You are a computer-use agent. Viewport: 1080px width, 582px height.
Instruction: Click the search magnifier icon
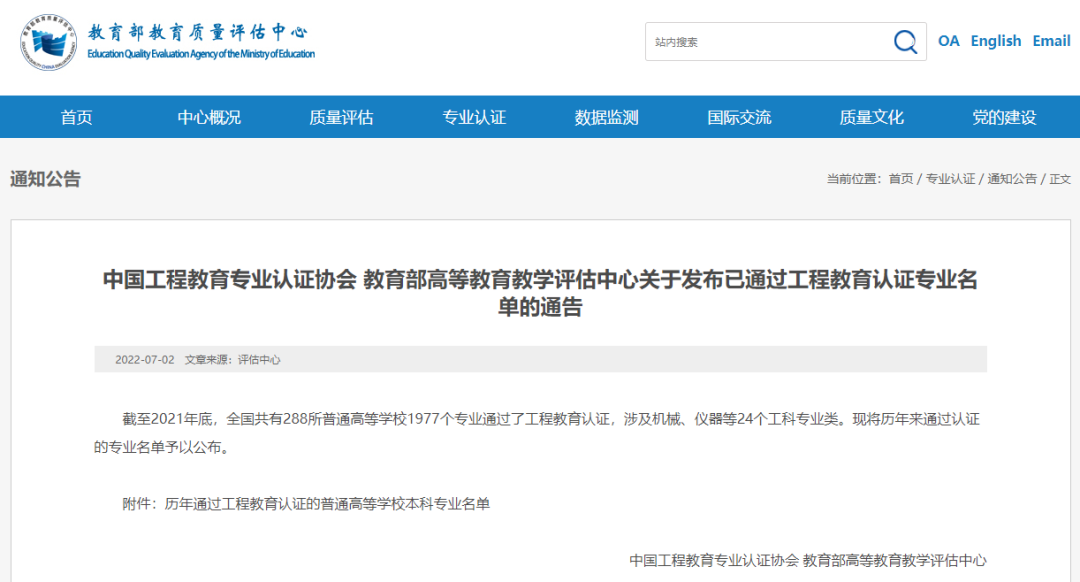tap(905, 42)
